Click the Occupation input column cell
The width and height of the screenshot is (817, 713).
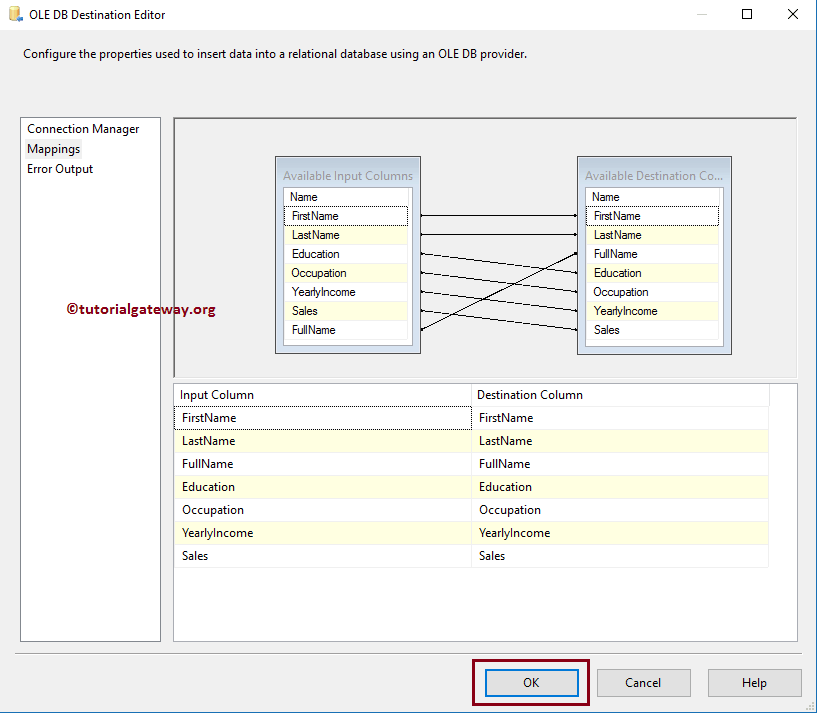[320, 509]
